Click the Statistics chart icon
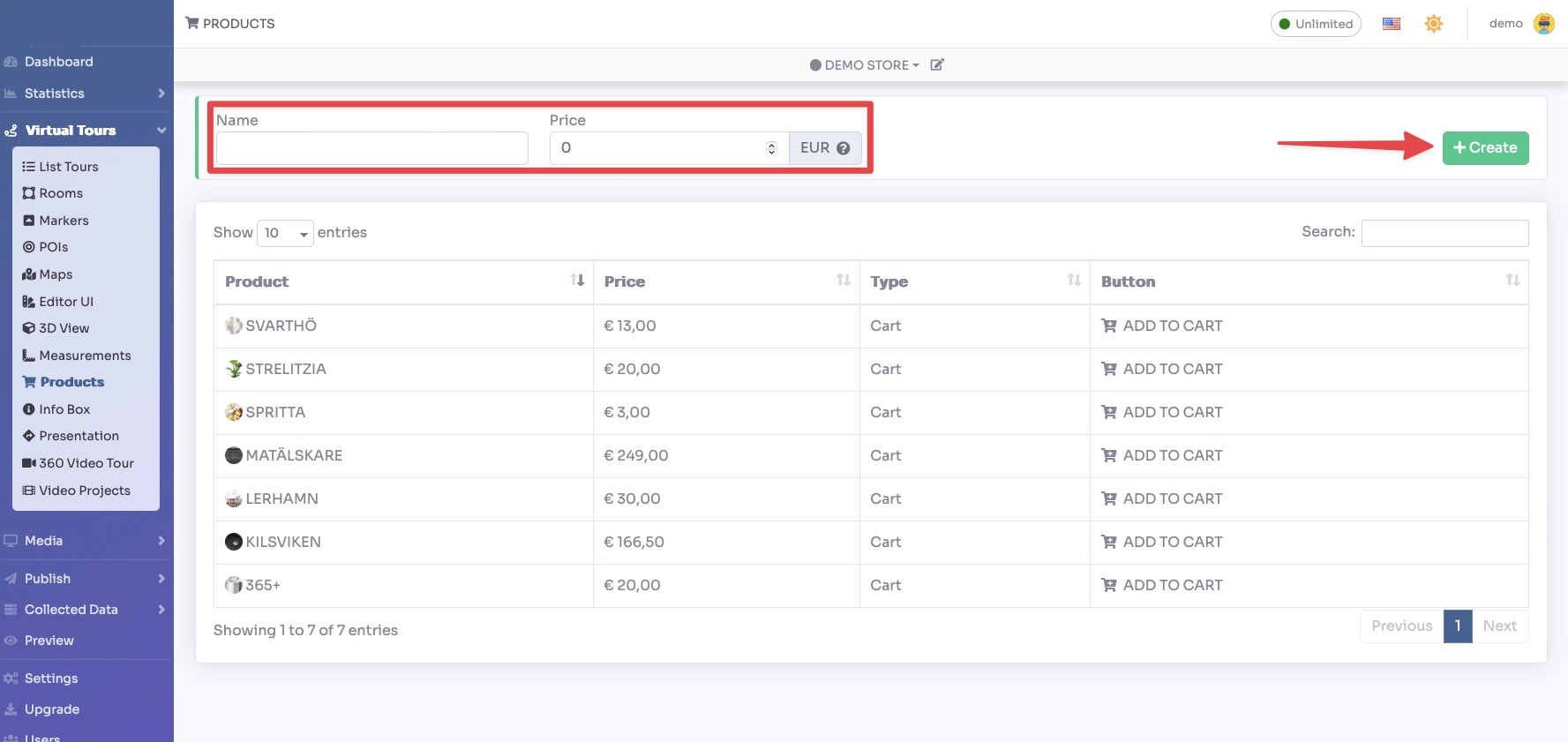Viewport: 1568px width, 742px height. click(11, 94)
